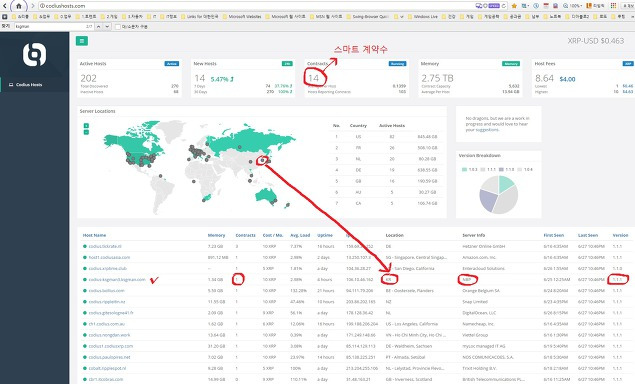This screenshot has height=384, width=635.
Task: Click 'Amazon.com, Inc.' server info cell
Action: (479, 257)
